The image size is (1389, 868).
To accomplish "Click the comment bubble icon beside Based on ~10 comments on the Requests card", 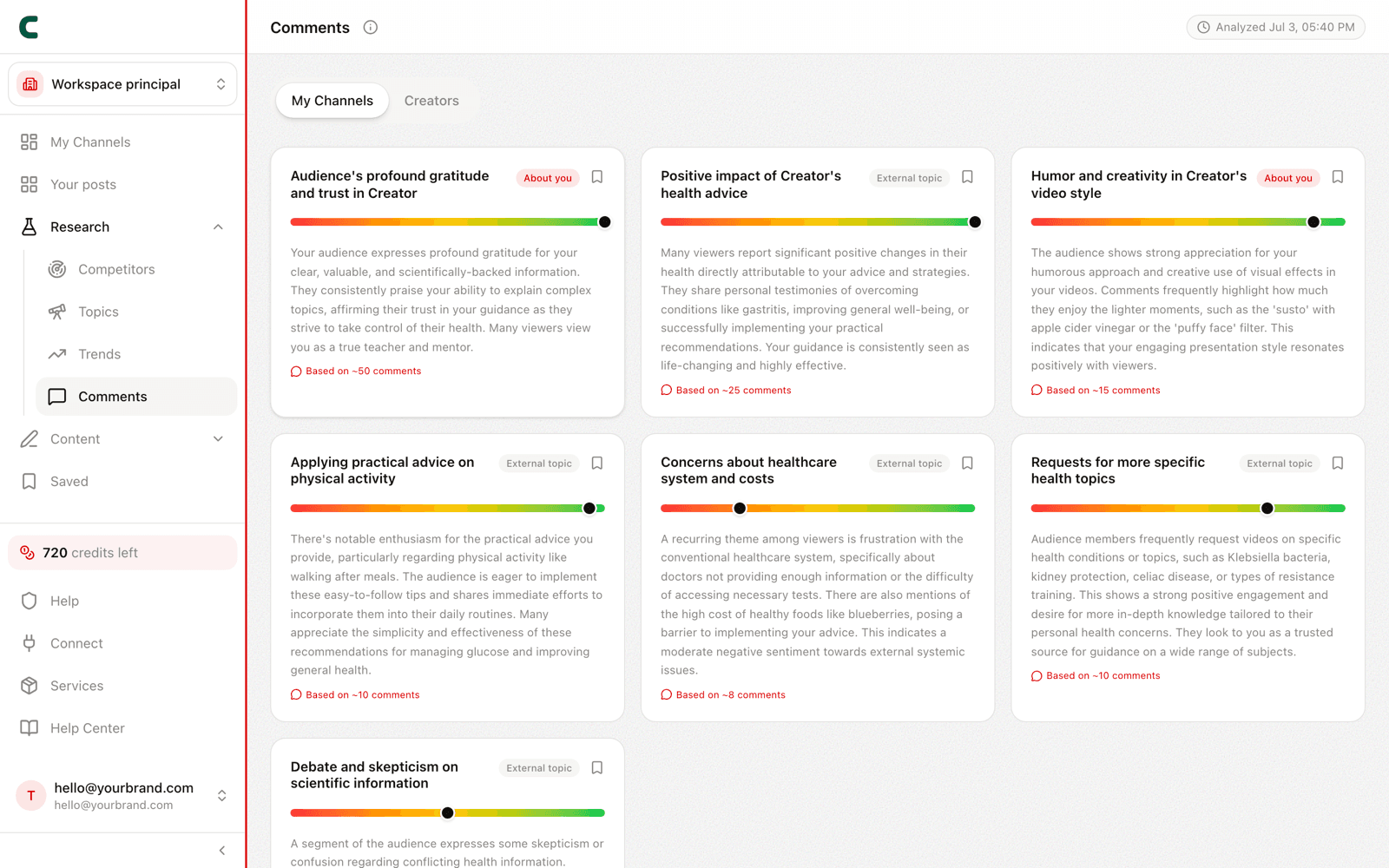I will coord(1037,676).
